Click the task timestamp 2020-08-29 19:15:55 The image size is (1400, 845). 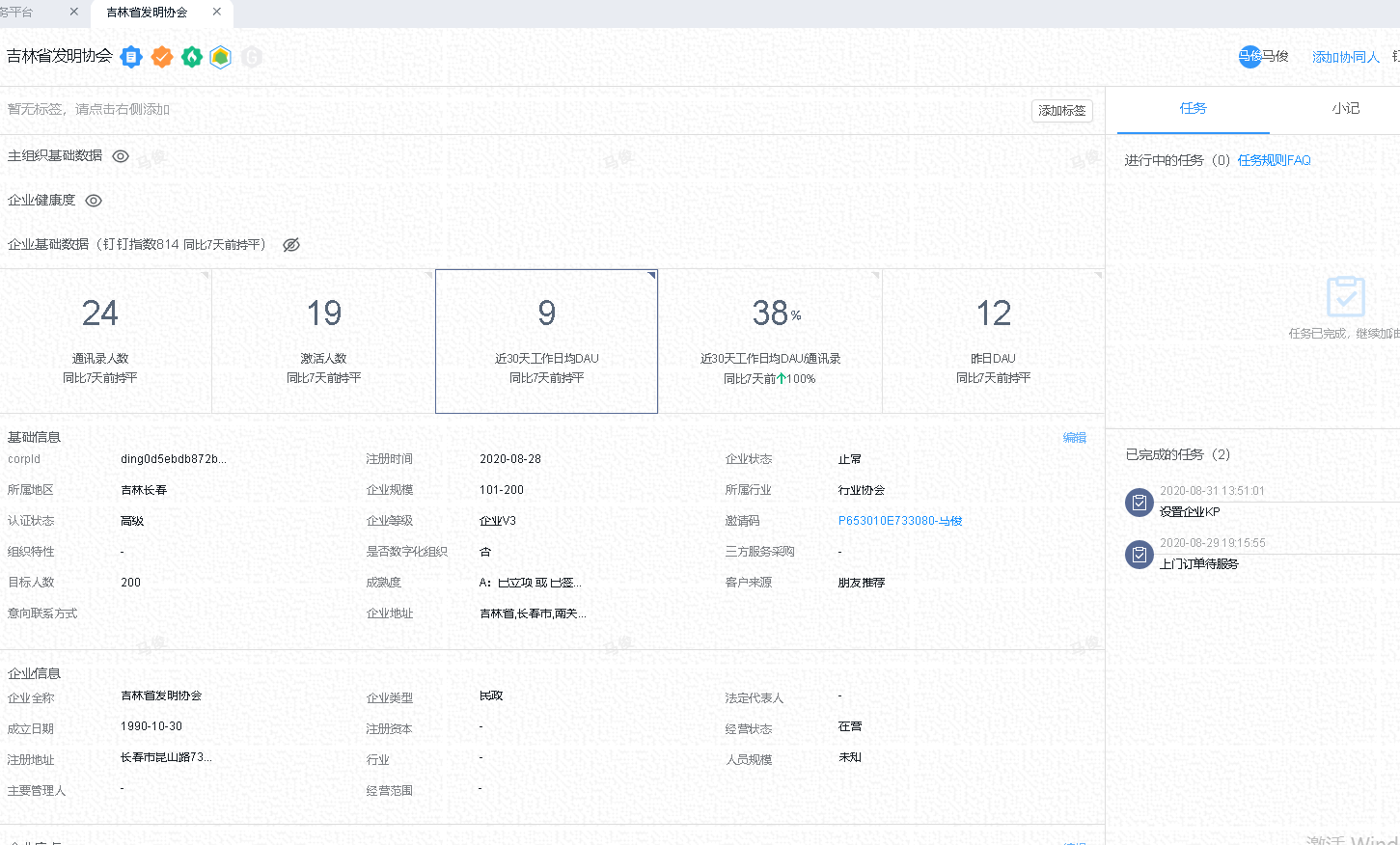1212,543
